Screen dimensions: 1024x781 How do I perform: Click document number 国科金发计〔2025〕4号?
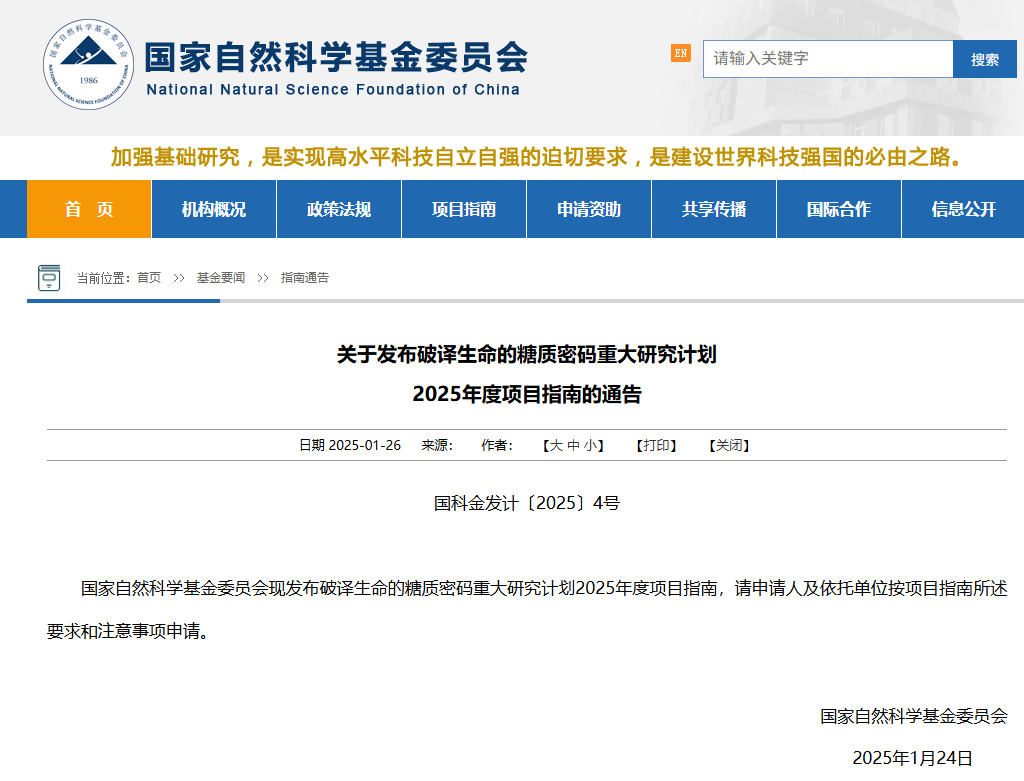[527, 503]
